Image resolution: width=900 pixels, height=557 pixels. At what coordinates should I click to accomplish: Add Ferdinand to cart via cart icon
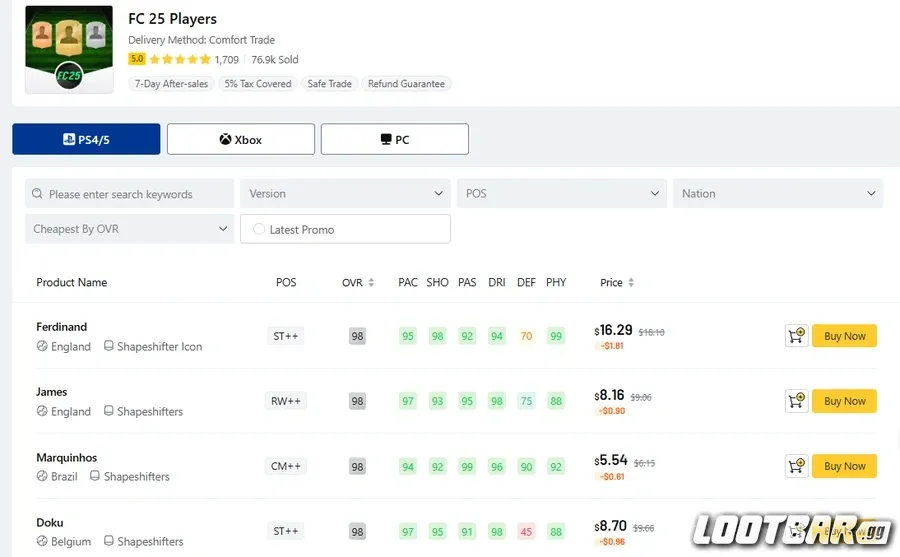[x=796, y=336]
